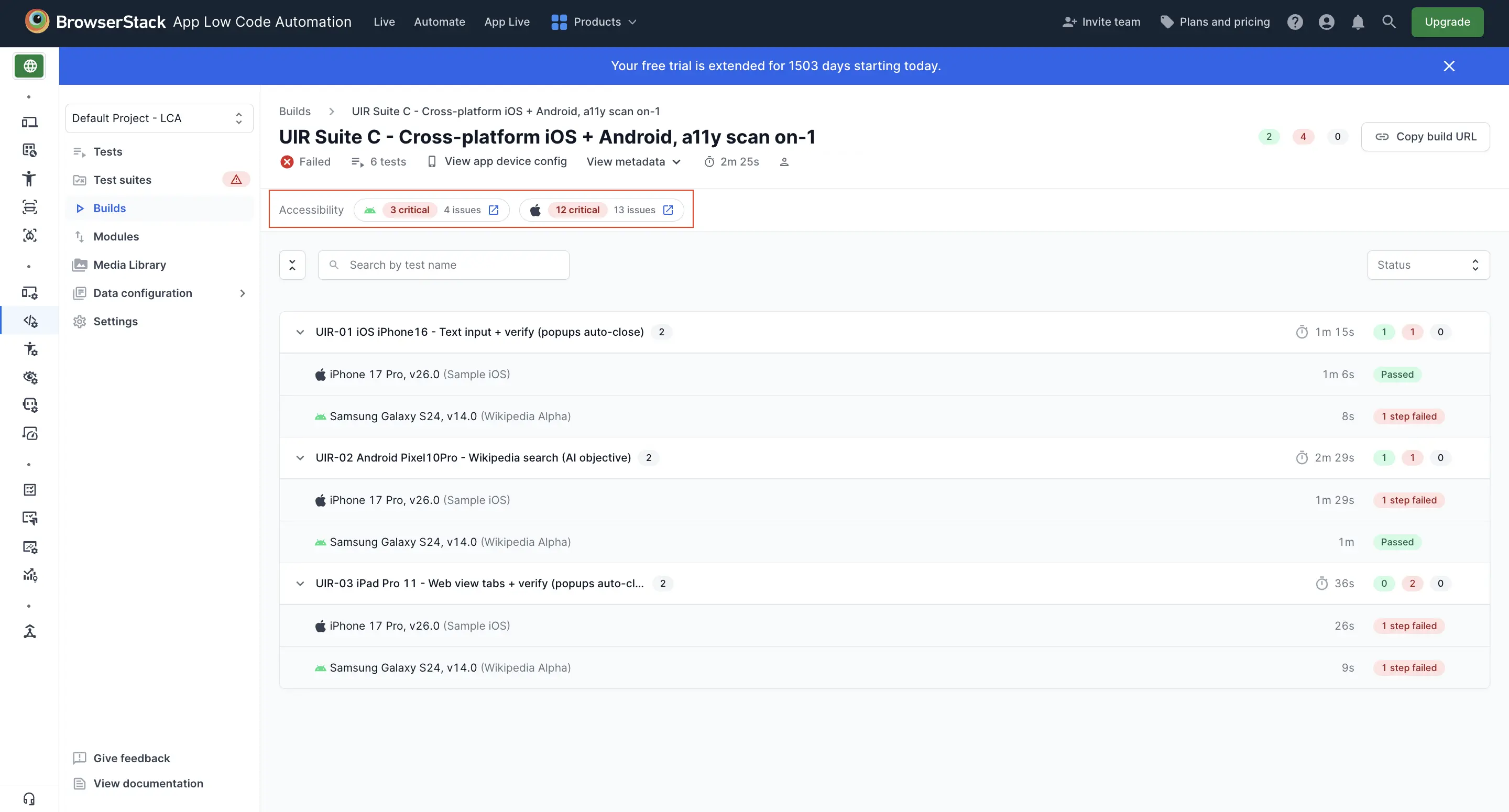This screenshot has width=1509, height=812.
Task: Click Give feedback link
Action: point(121,758)
